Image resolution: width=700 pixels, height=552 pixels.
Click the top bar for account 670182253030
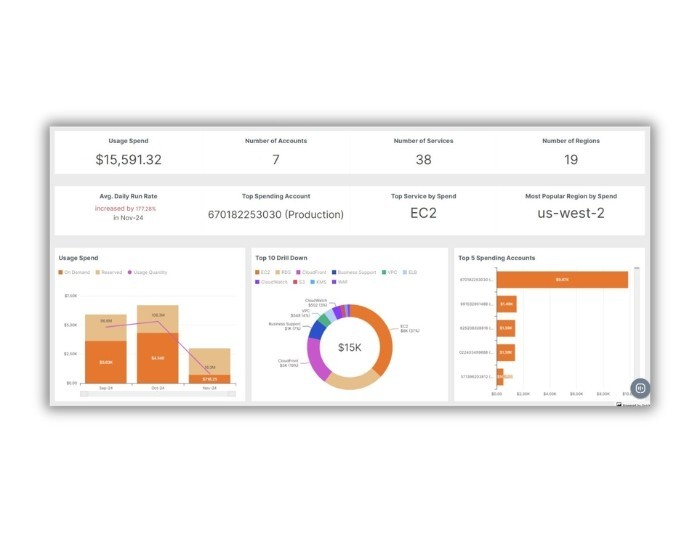pyautogui.click(x=562, y=280)
